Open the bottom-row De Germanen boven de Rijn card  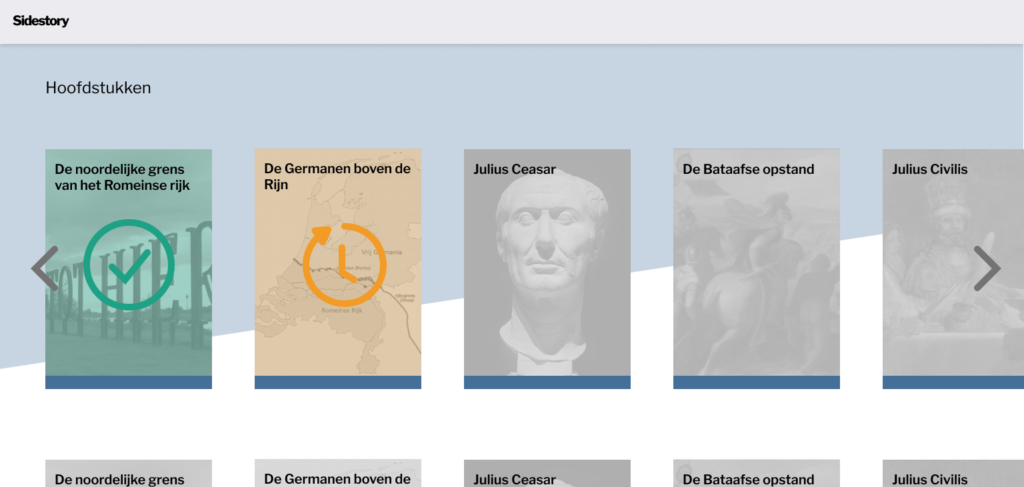[x=337, y=474]
